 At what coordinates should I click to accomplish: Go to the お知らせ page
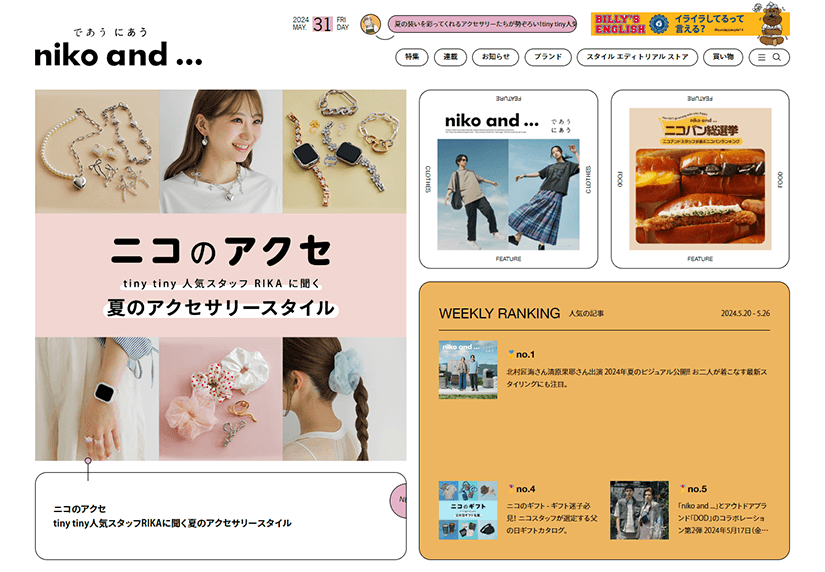pyautogui.click(x=493, y=58)
